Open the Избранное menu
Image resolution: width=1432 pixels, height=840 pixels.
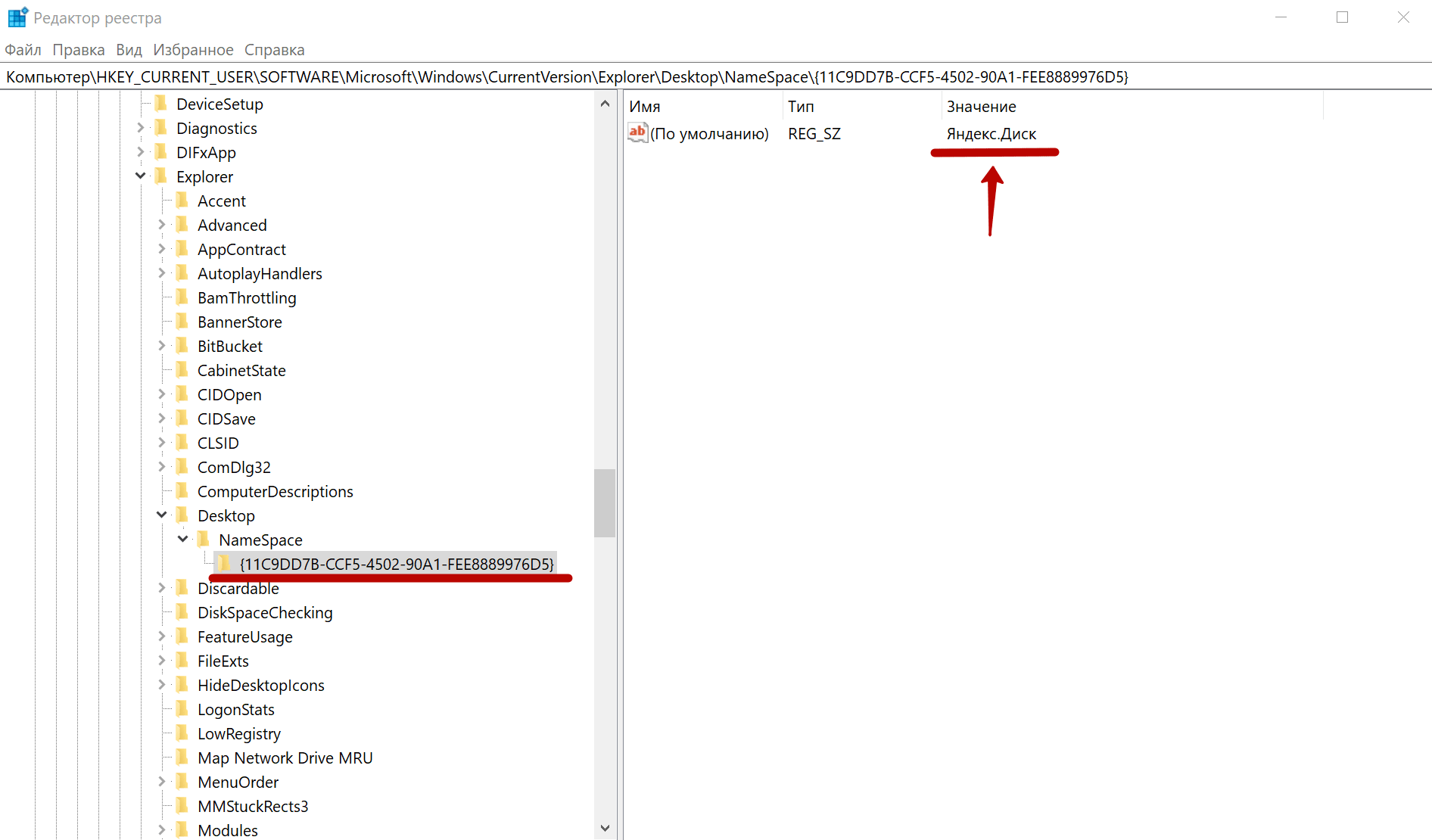click(193, 50)
